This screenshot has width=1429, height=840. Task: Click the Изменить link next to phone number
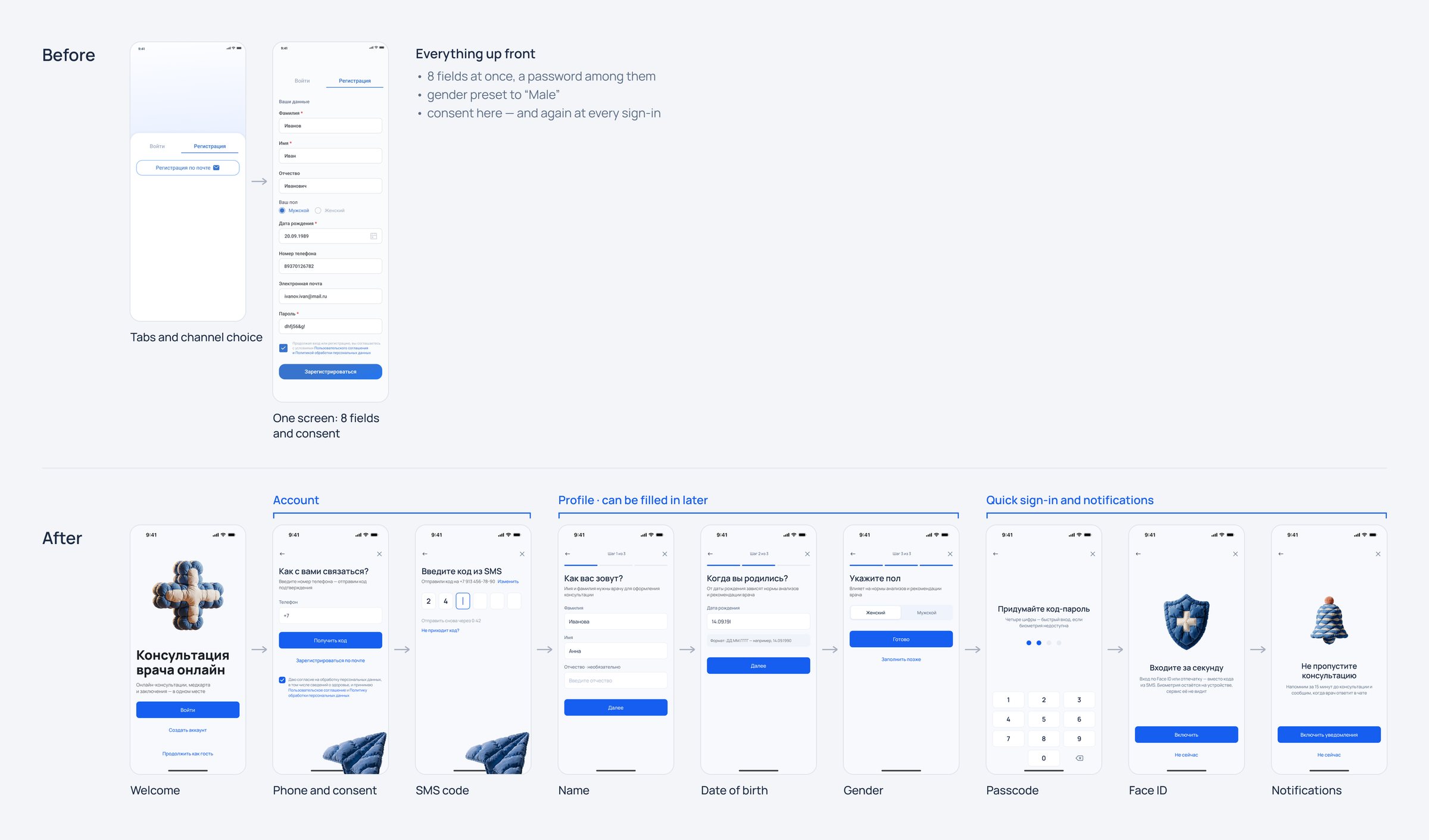[508, 582]
